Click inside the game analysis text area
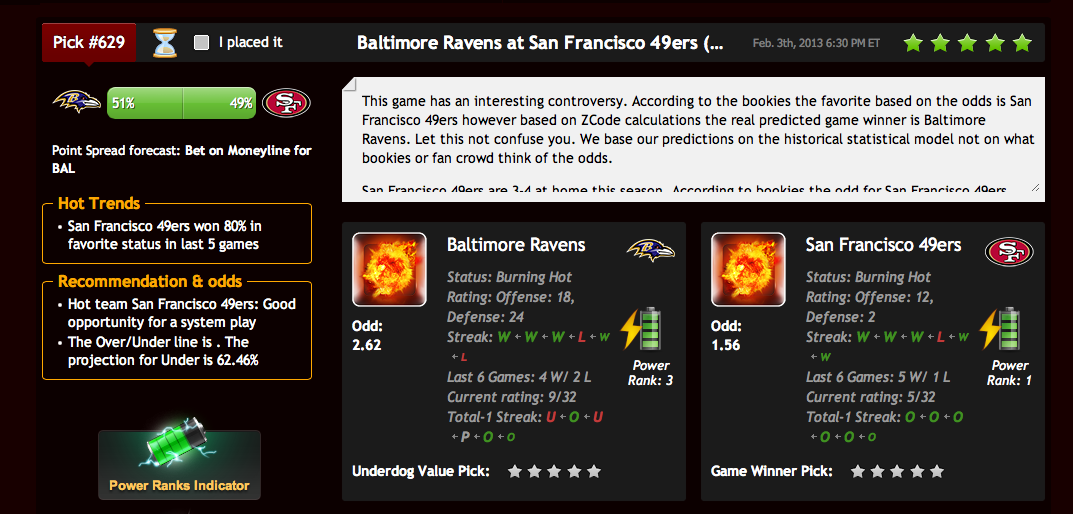This screenshot has height=514, width=1073. click(x=693, y=139)
